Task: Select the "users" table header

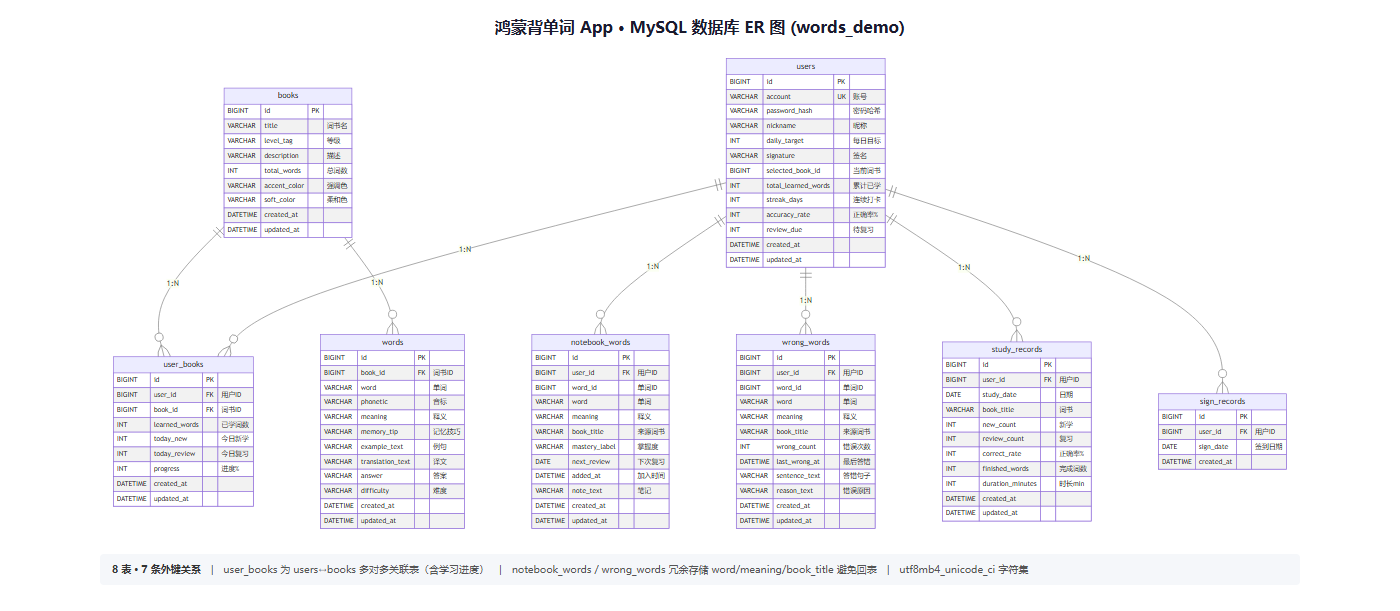Action: coord(806,66)
